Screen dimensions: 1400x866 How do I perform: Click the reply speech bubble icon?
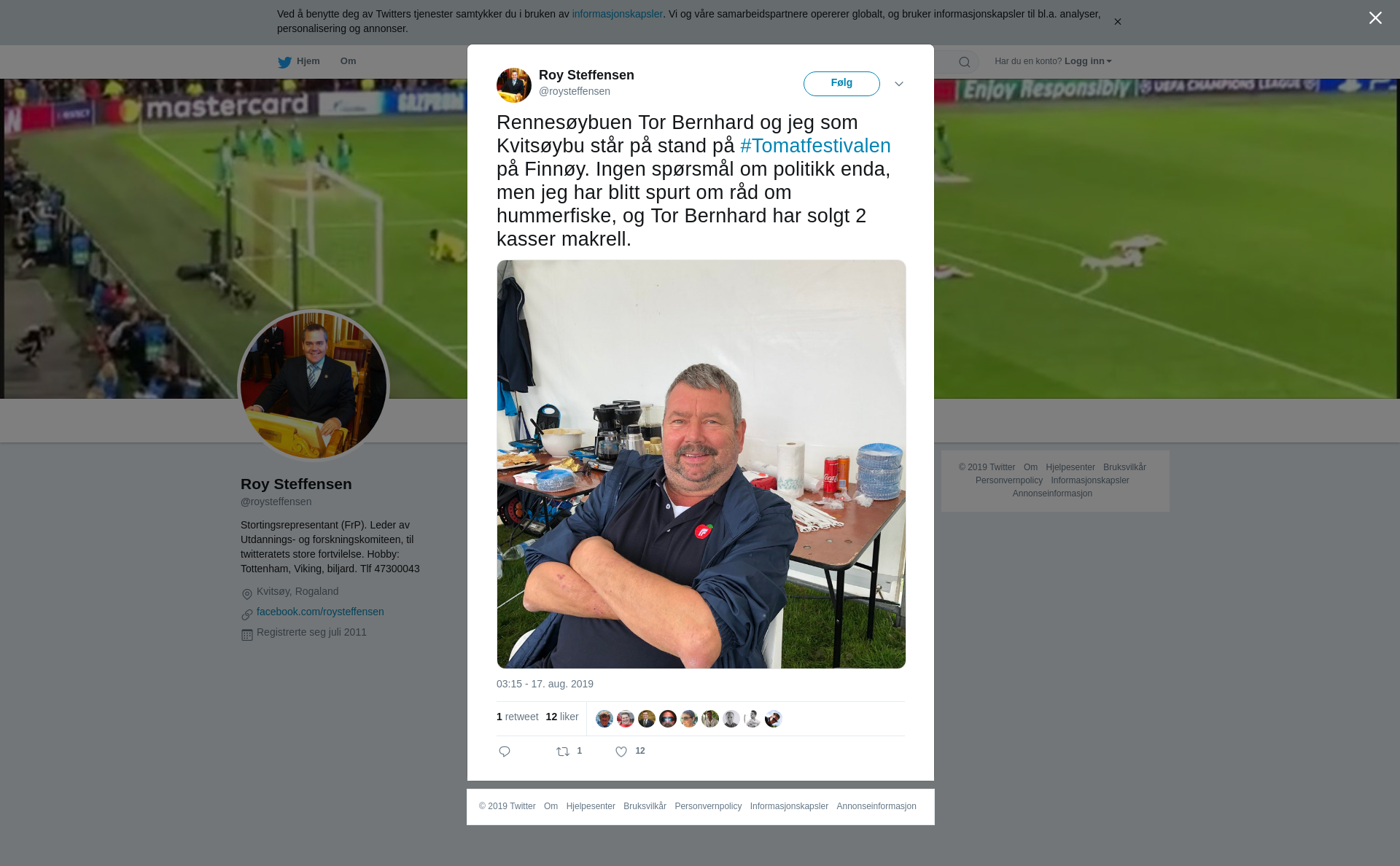(505, 752)
